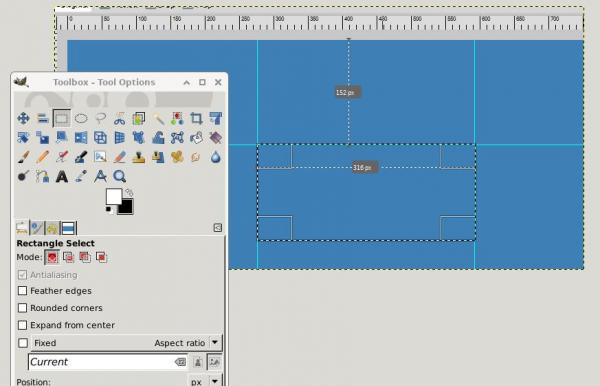The width and height of the screenshot is (600, 386).
Task: Choose the Ellipse Select tool
Action: 81,118
